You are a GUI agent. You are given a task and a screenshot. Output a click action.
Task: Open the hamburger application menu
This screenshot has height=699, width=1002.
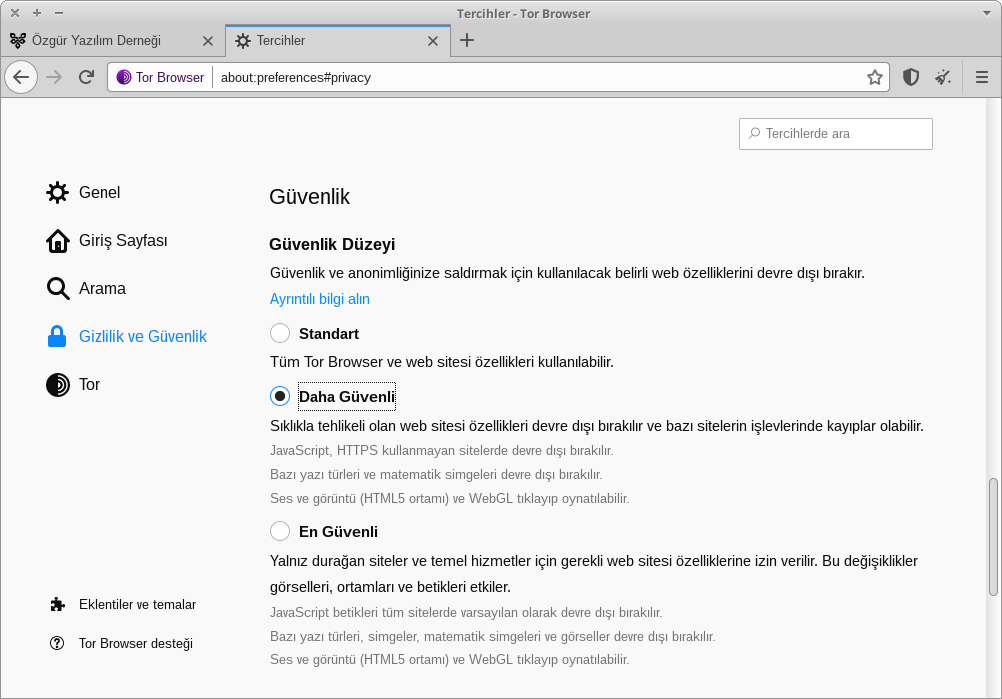[x=982, y=77]
